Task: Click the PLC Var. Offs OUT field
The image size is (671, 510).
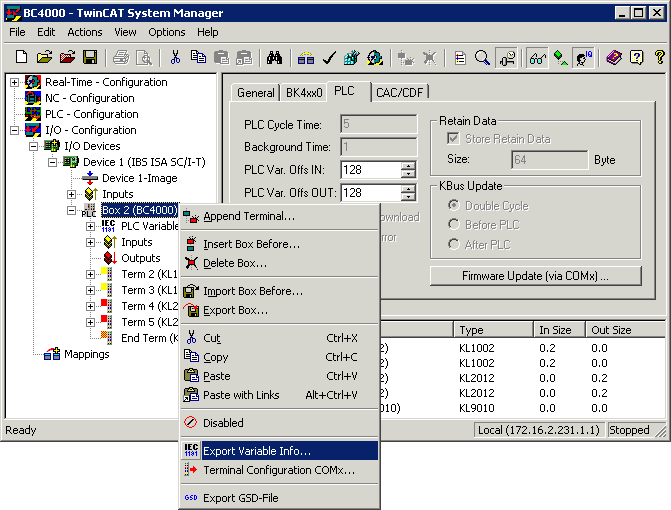Action: click(371, 193)
